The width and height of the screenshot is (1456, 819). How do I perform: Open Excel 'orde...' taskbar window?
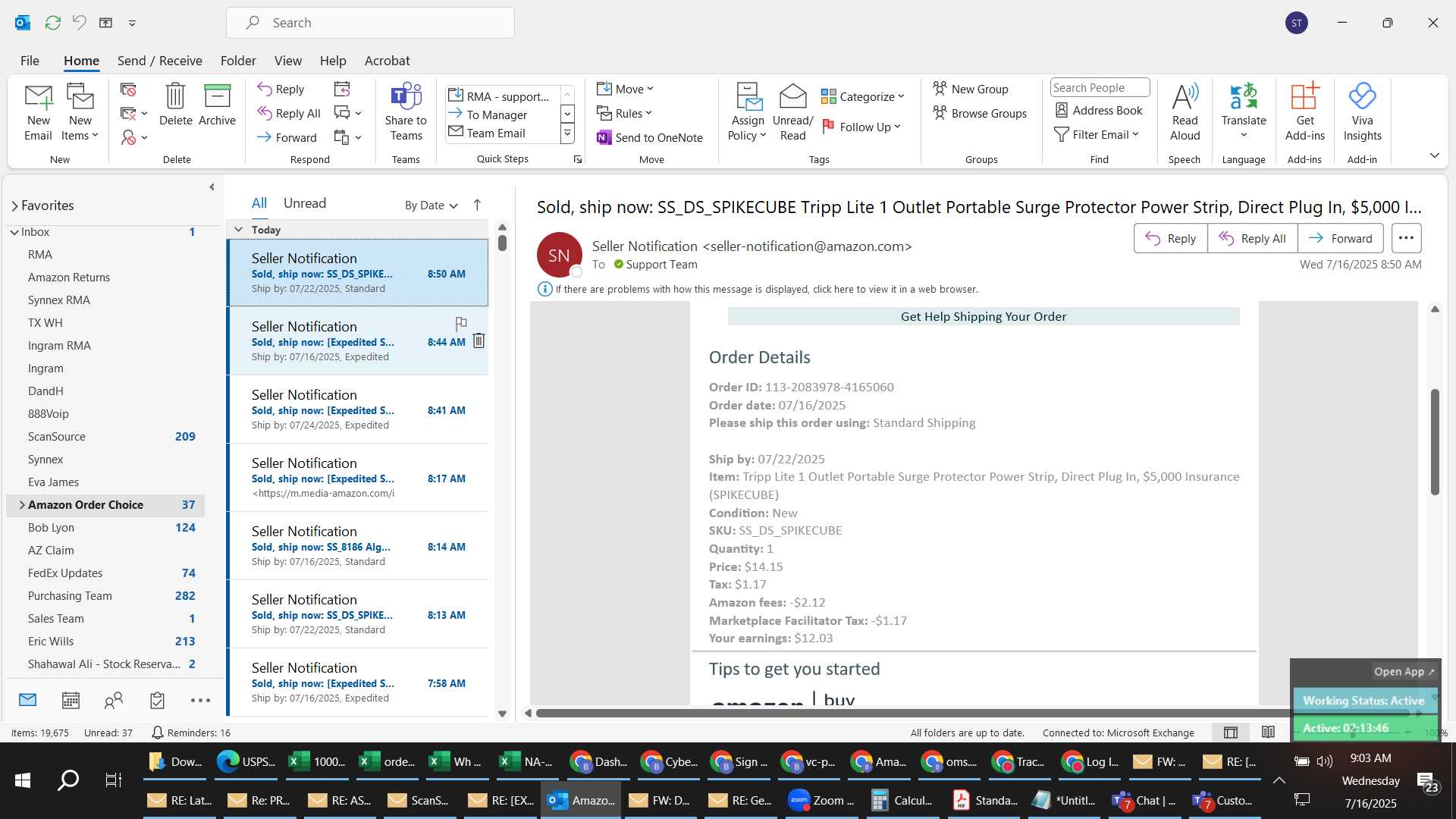pos(387,761)
